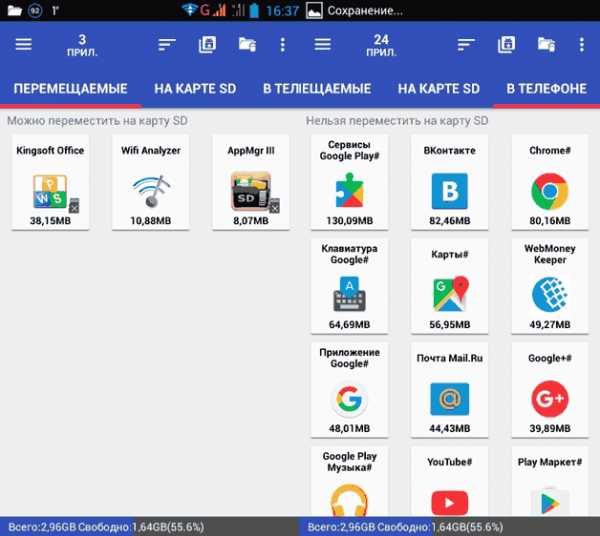Select the Приложение Google app icon
Viewport: 600px width, 536px height.
click(x=349, y=399)
